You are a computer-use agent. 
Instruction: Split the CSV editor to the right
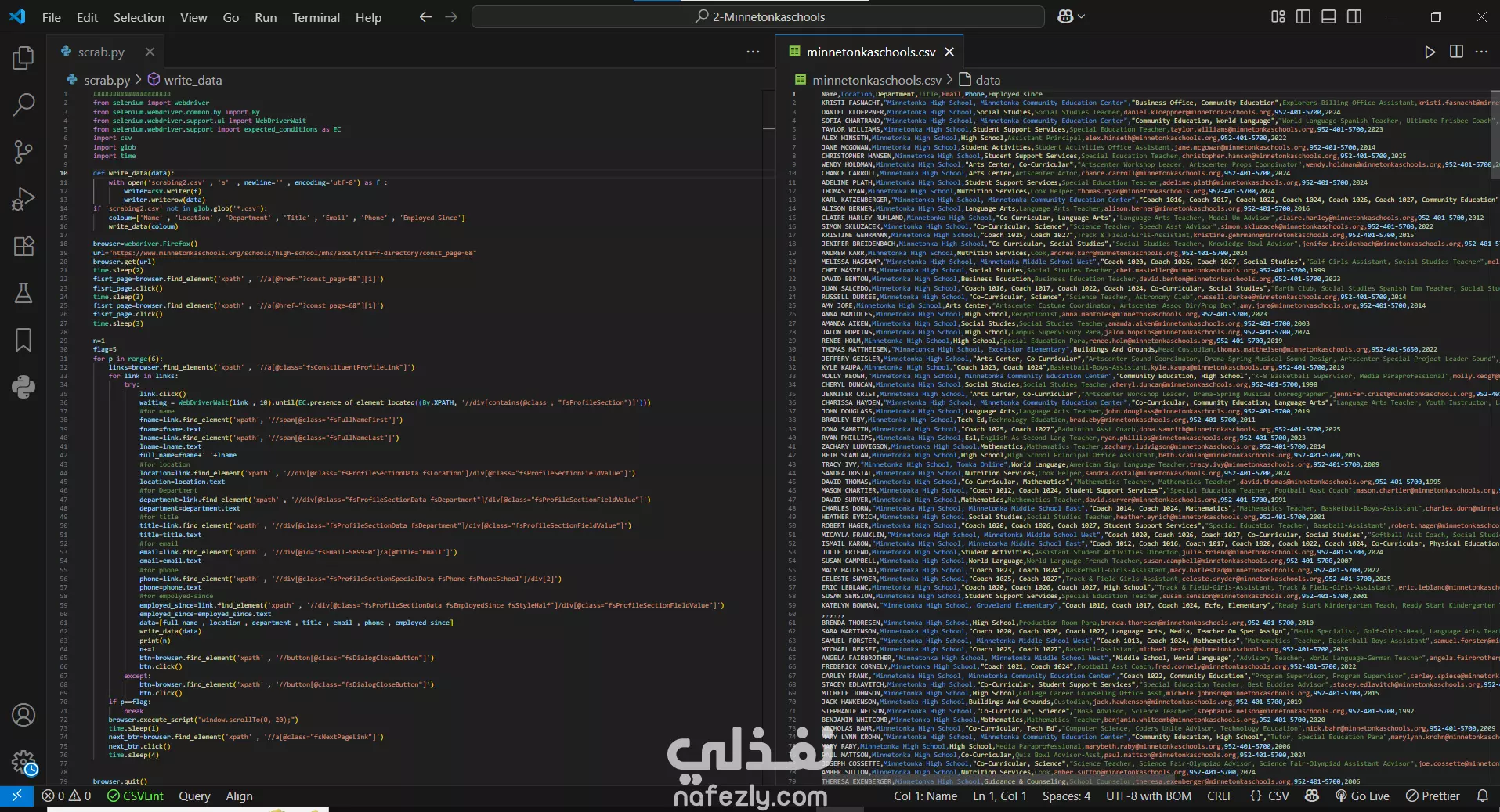(1456, 52)
